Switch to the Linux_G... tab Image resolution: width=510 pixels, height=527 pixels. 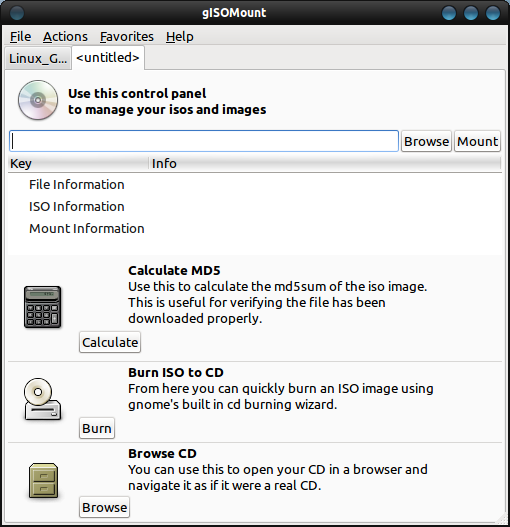(x=38, y=58)
